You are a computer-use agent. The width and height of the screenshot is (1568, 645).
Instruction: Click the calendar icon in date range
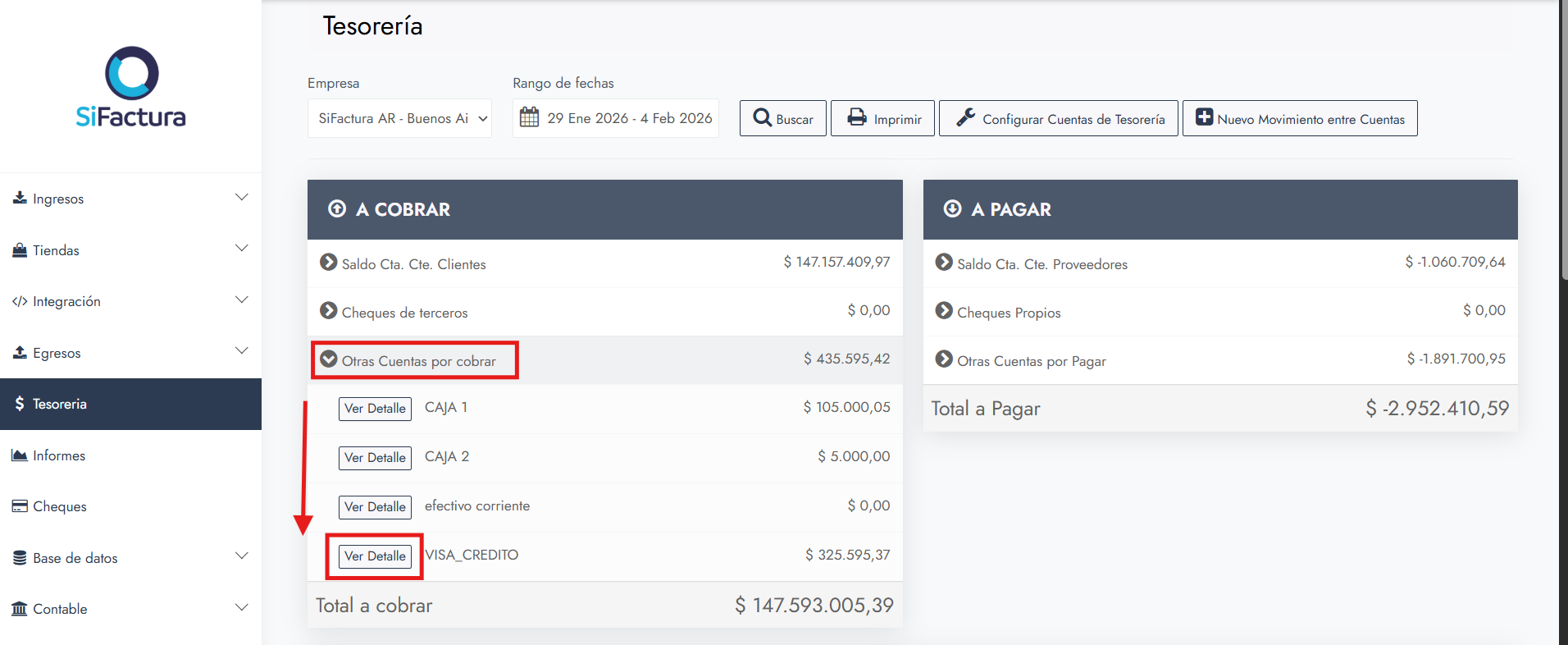click(x=530, y=118)
